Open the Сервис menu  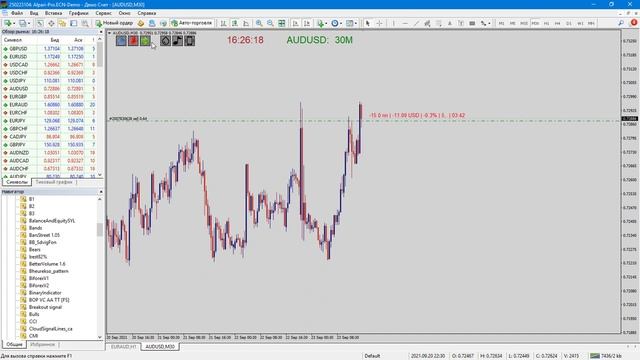(x=103, y=13)
